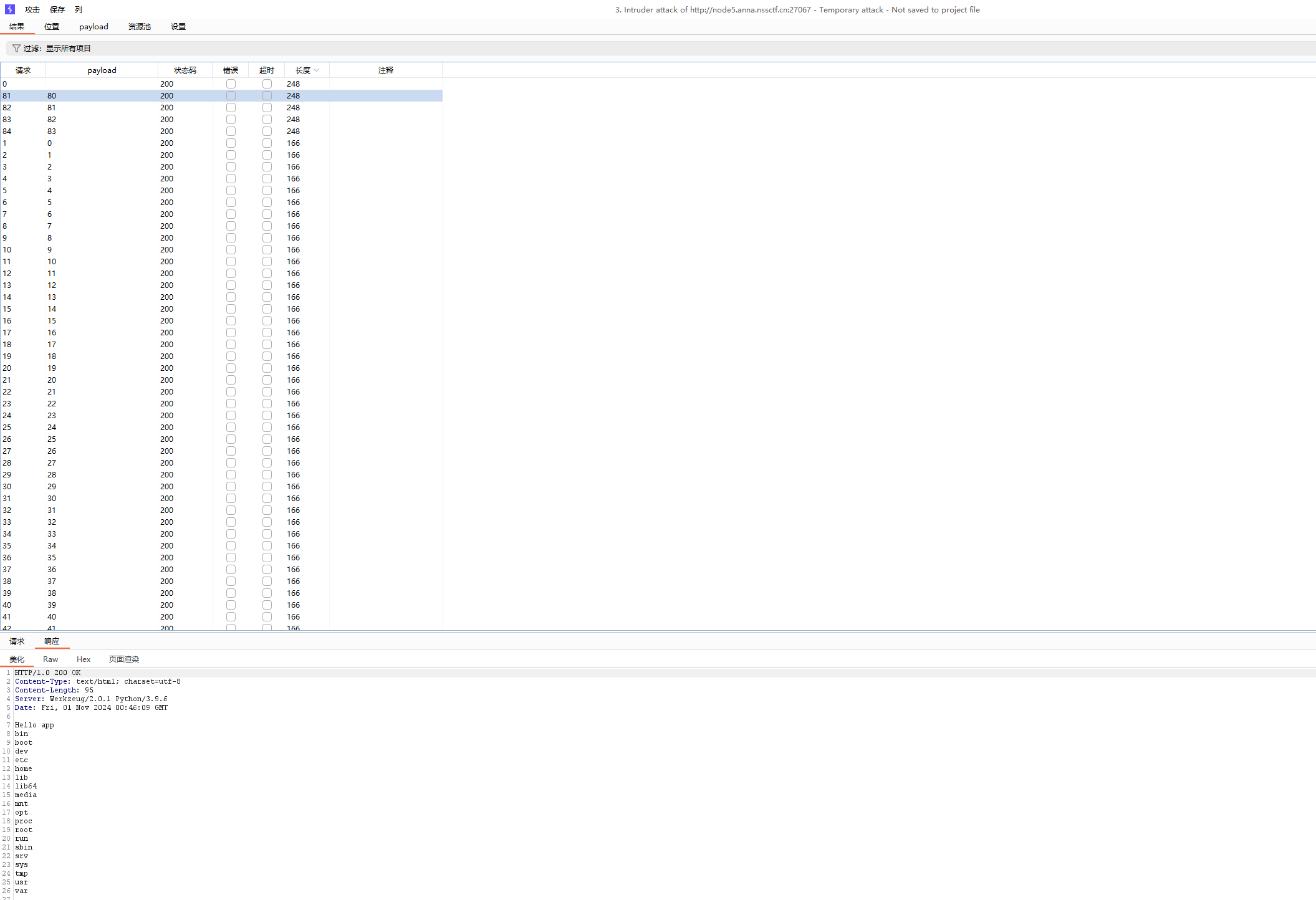Image resolution: width=1316 pixels, height=900 pixels.
Task: Click the 'root' directory line in response
Action: pos(24,830)
